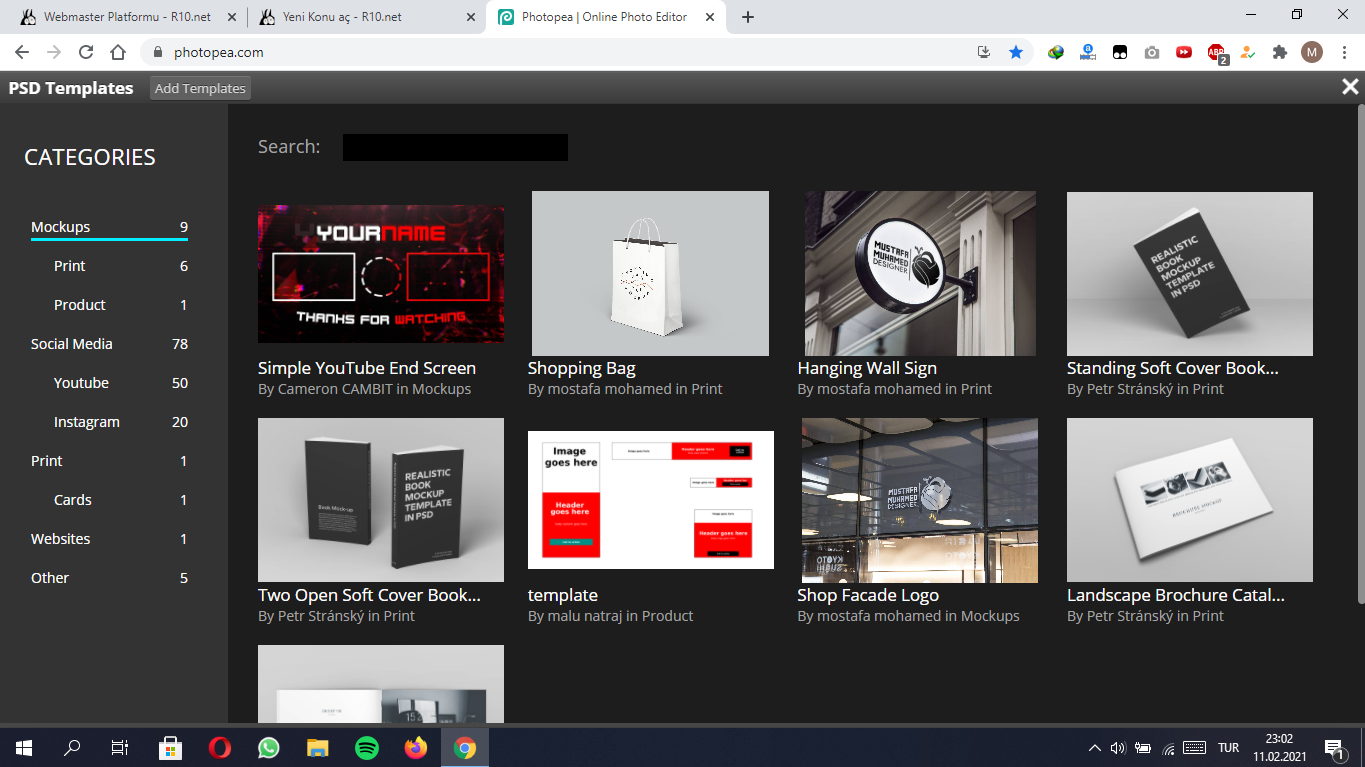Focus the template Search field
This screenshot has height=767, width=1365.
click(x=455, y=147)
